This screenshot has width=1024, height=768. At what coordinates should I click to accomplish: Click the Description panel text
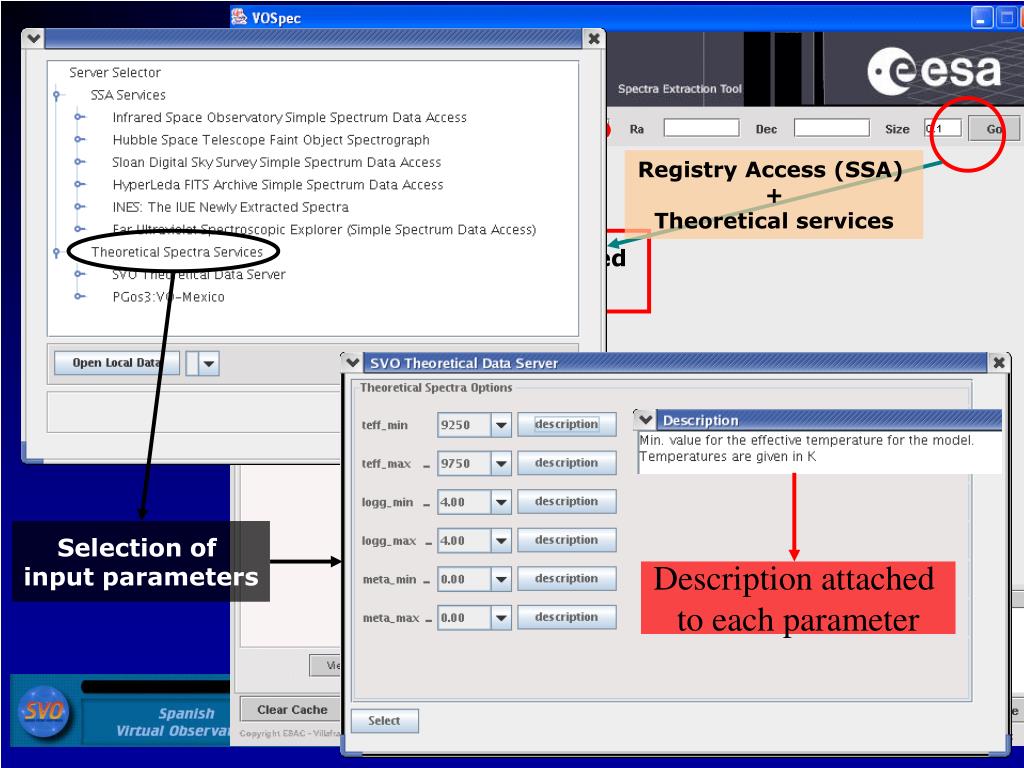(x=807, y=449)
